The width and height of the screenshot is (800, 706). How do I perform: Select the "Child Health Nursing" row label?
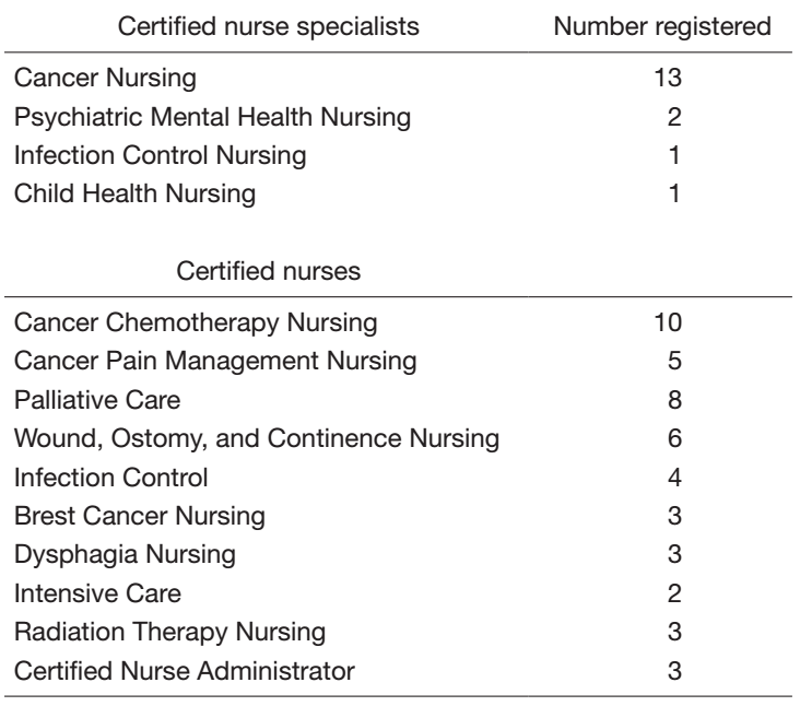135,193
